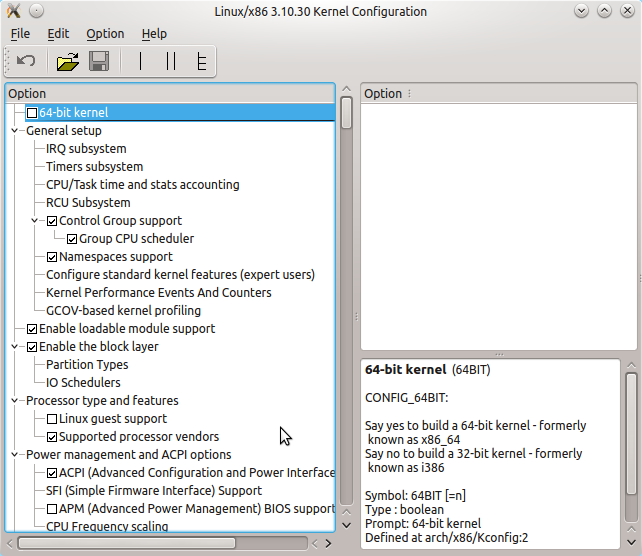Click the Back (undo arrow) toolbar icon
This screenshot has width=642, height=556.
[27, 62]
